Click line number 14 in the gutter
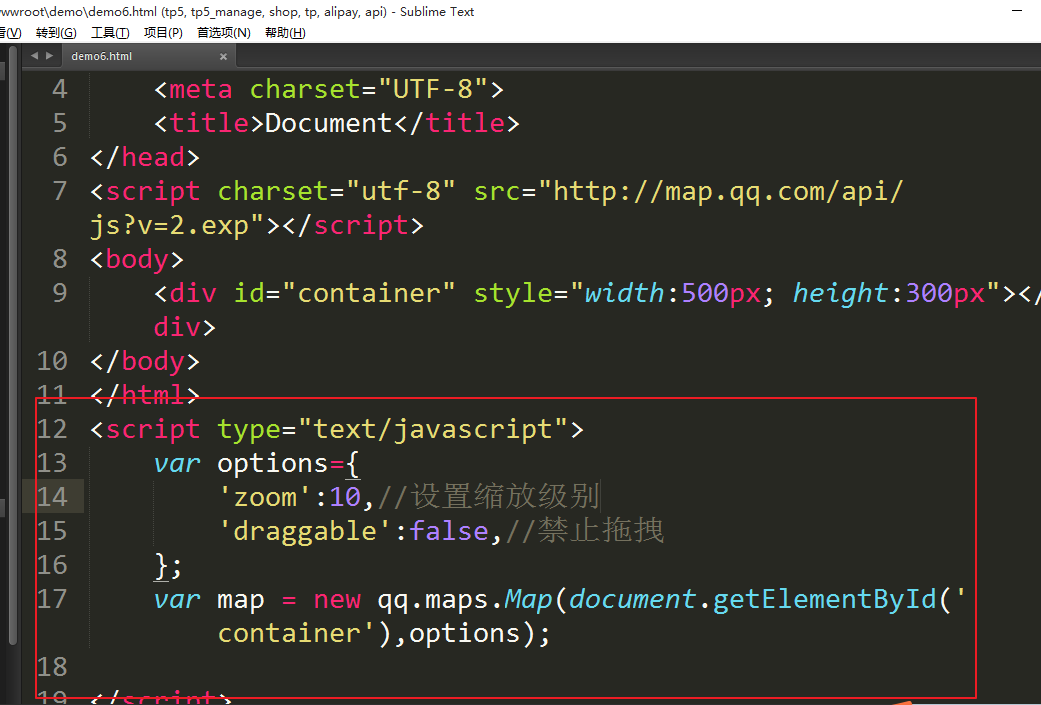 pos(52,497)
